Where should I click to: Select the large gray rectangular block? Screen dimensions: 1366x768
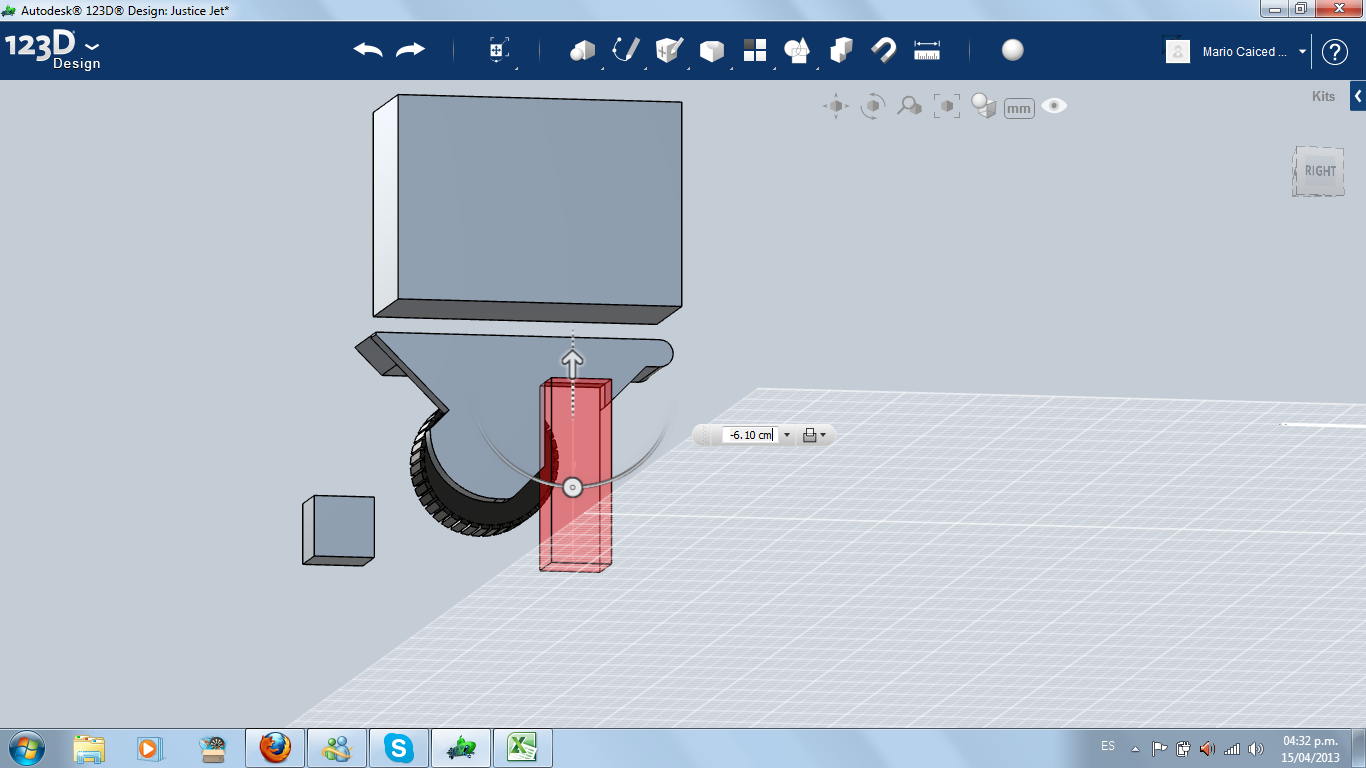(527, 210)
